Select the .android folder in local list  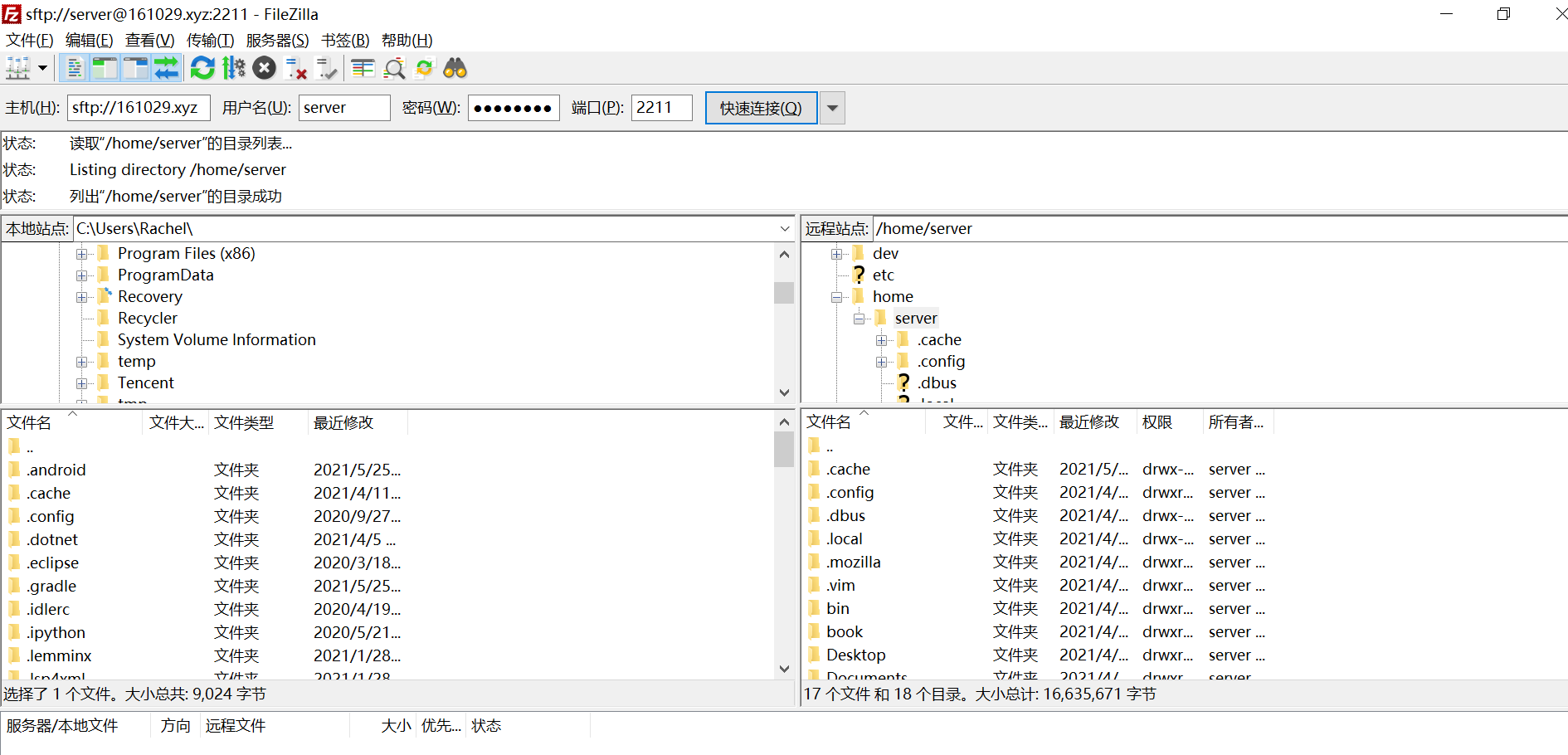[x=56, y=470]
